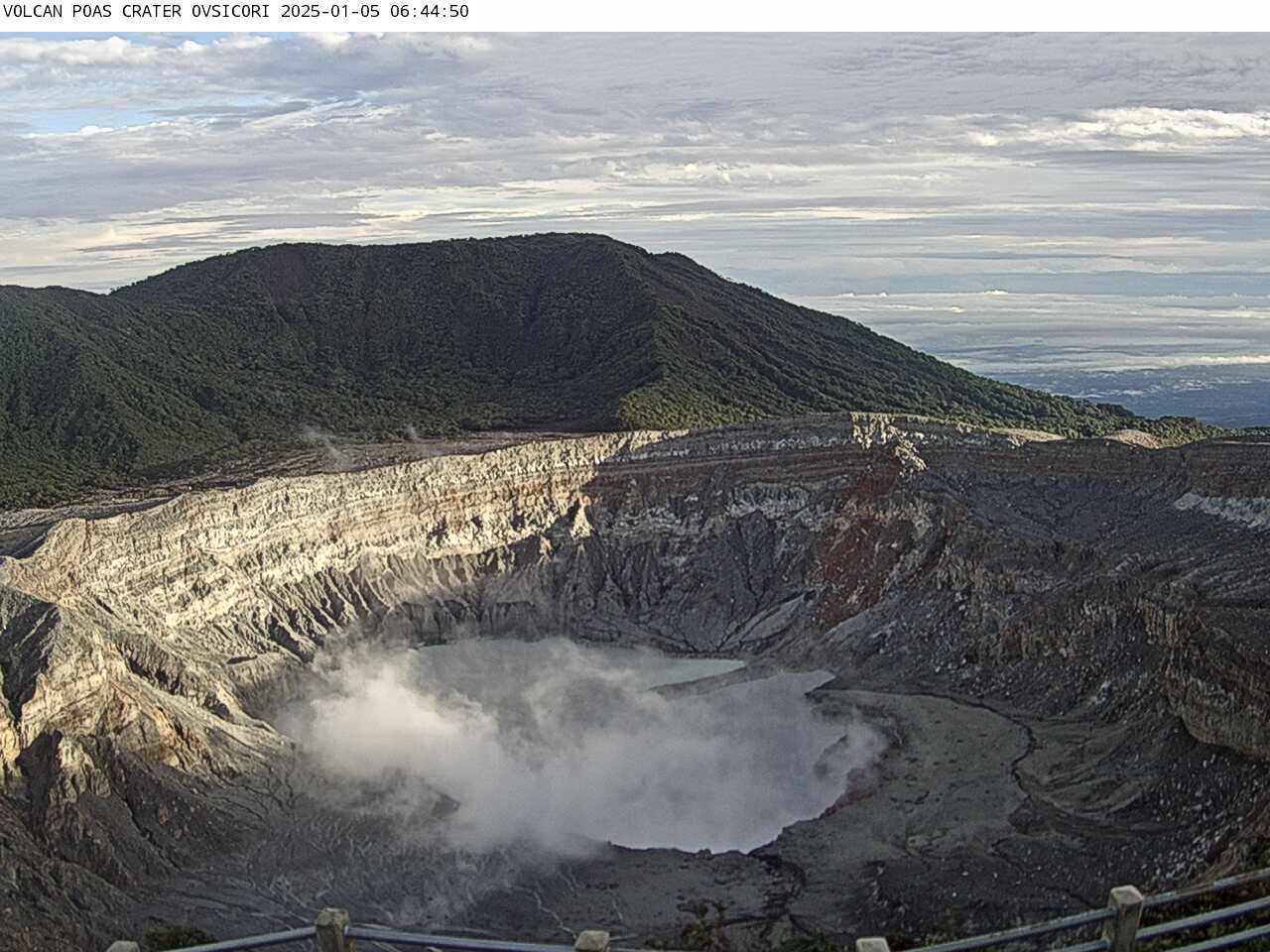Click the timestamp "2025-01-05 06:44:50"
The height and width of the screenshot is (952, 1270).
pos(375,12)
